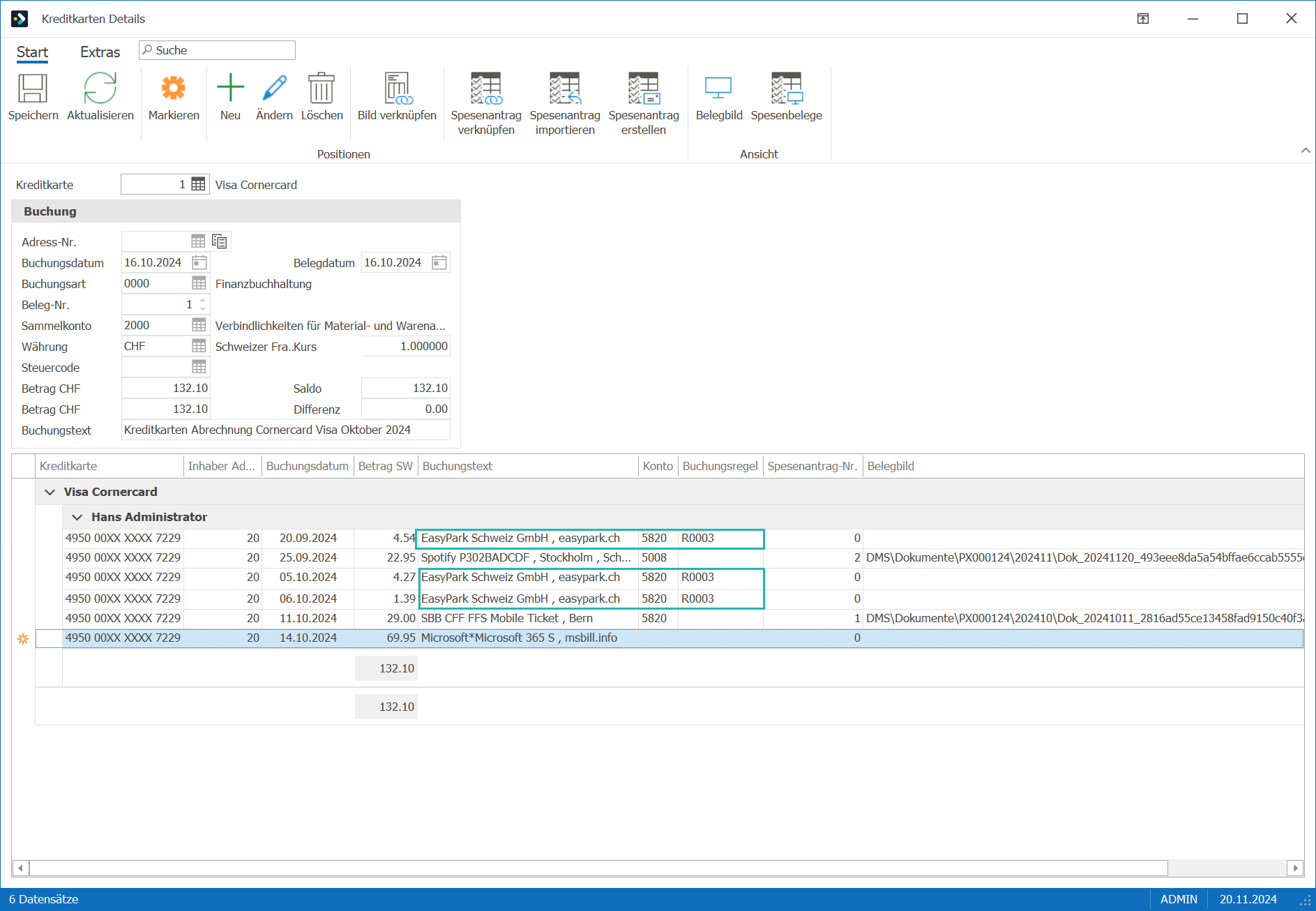Collapse the Hans Administrator group
1316x911 pixels.
(x=77, y=517)
